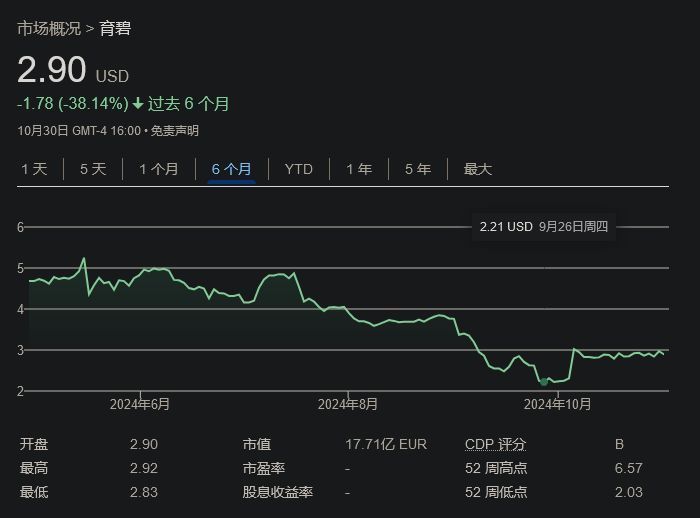Switch chart to 1 年 range
The width and height of the screenshot is (700, 518).
[359, 169]
